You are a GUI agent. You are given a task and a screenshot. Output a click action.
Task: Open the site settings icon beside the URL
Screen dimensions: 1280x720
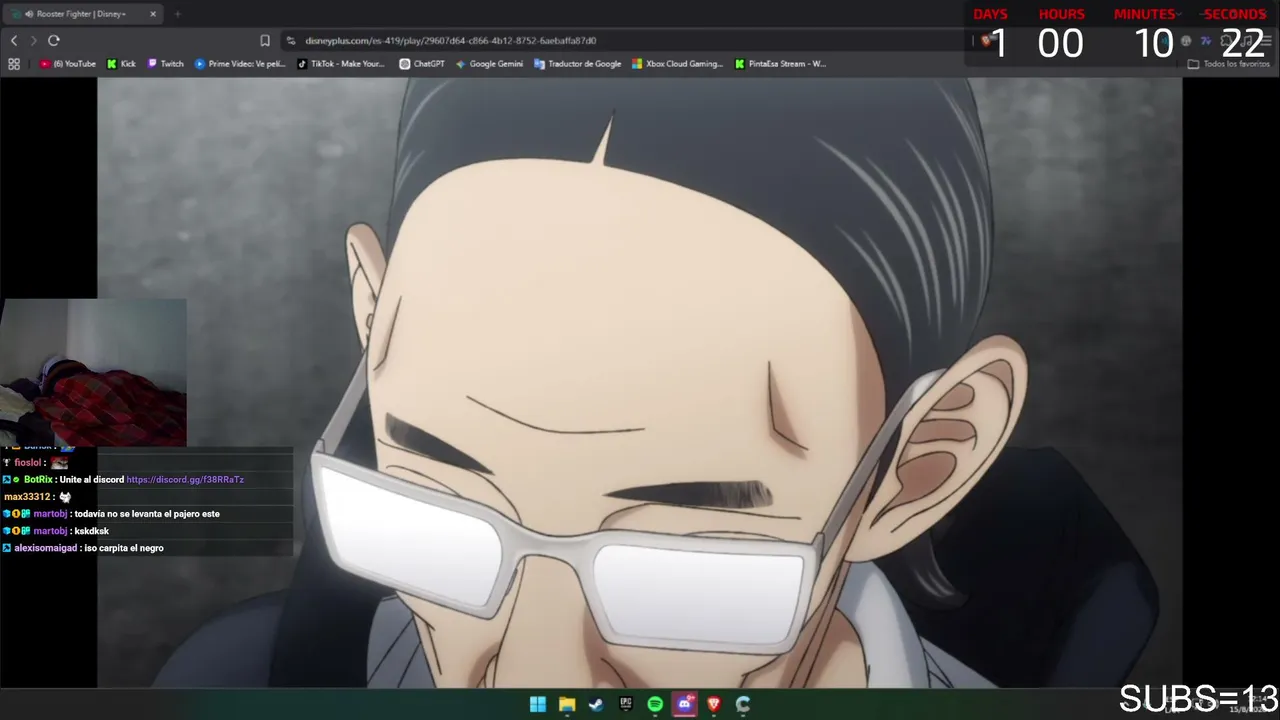click(x=291, y=41)
